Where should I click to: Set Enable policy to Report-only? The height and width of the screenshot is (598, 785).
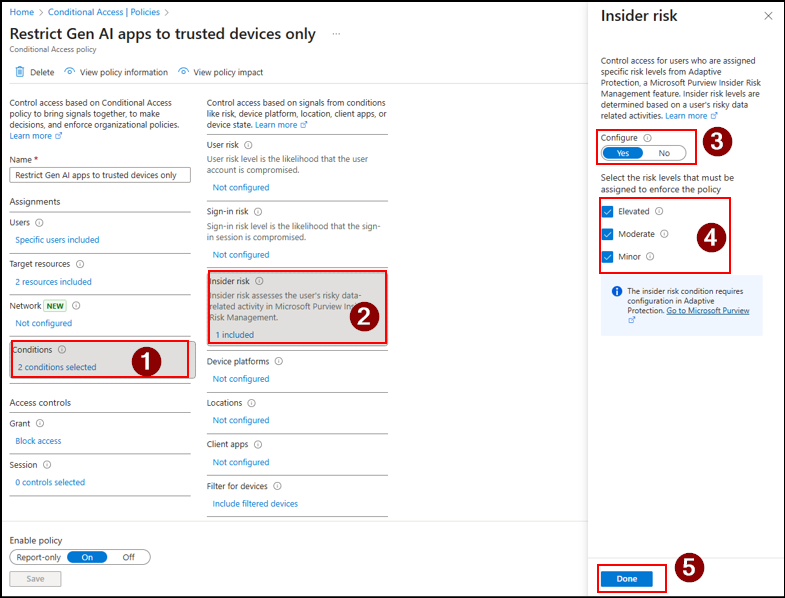tap(38, 557)
